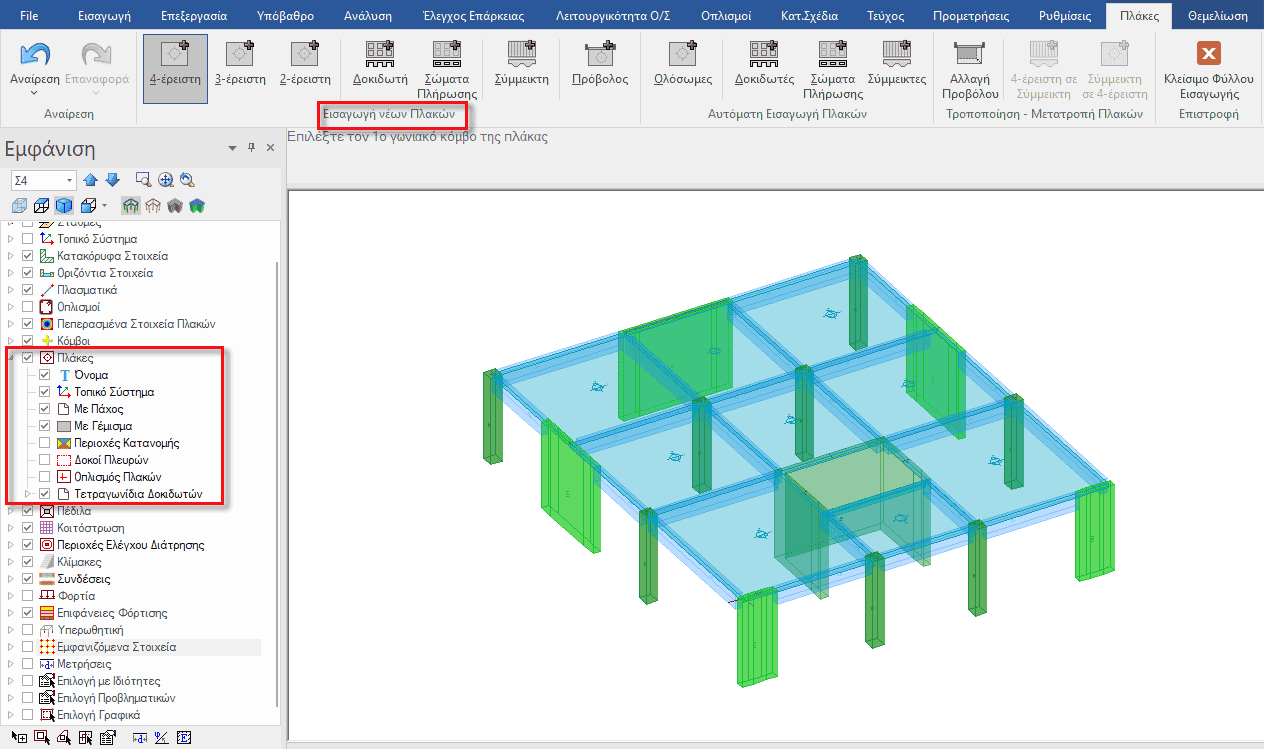
Task: Collapse the Πλάκες tree node
Action: point(11,358)
